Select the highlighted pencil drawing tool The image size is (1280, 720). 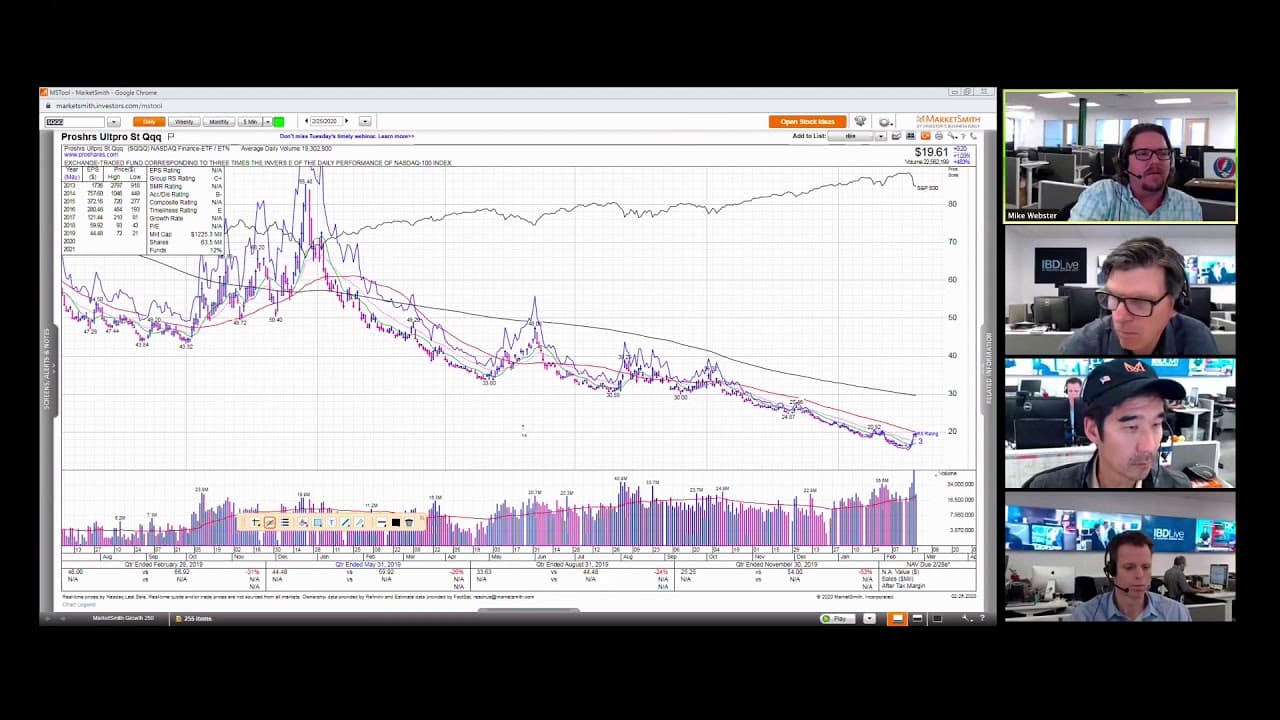270,523
